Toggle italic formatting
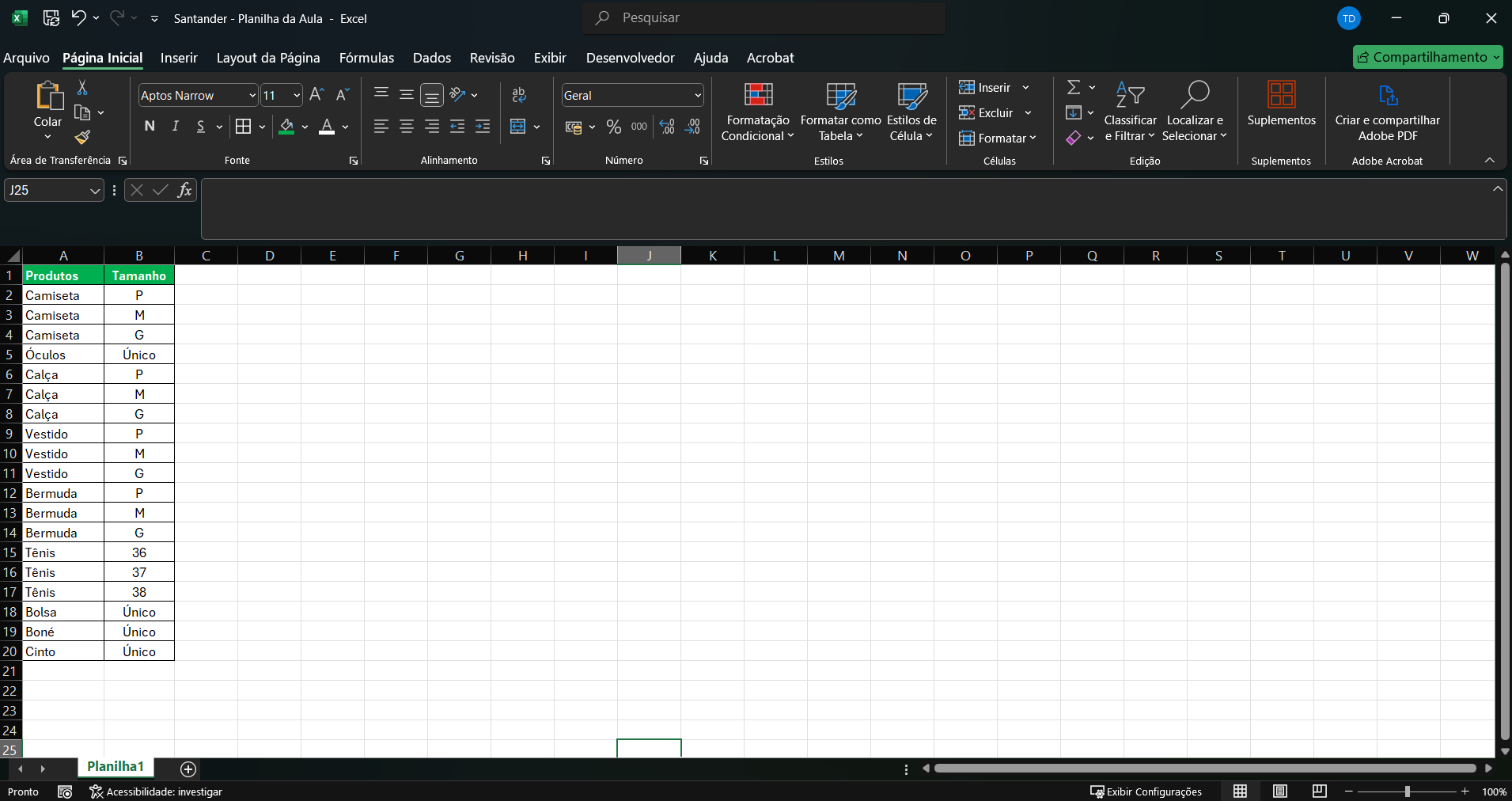The image size is (1512, 801). [x=176, y=127]
